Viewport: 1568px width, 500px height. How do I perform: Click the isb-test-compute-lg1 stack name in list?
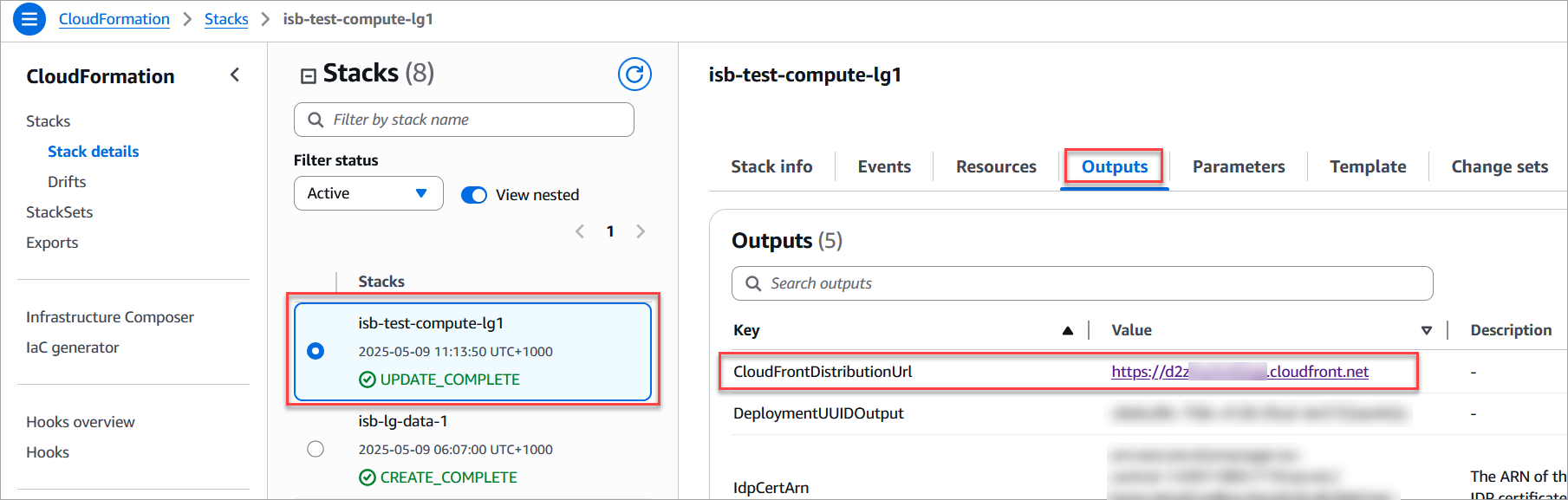coord(431,323)
